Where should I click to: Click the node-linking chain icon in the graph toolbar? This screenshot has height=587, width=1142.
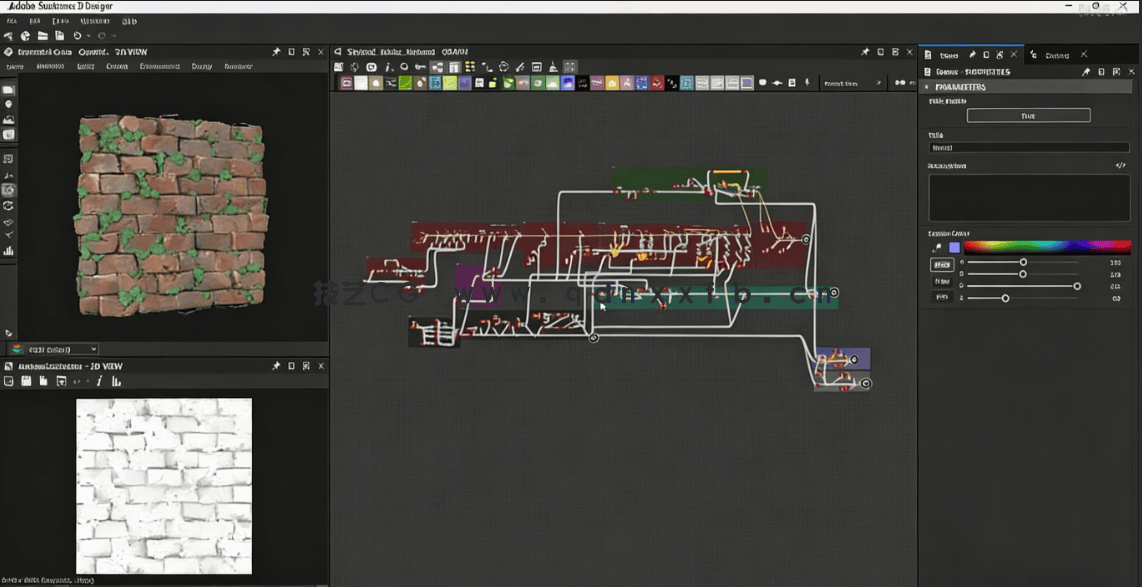pyautogui.click(x=419, y=67)
